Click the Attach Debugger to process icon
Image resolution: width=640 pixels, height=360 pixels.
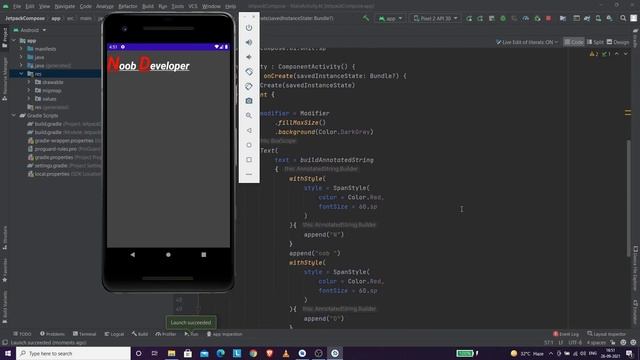[x=537, y=18]
